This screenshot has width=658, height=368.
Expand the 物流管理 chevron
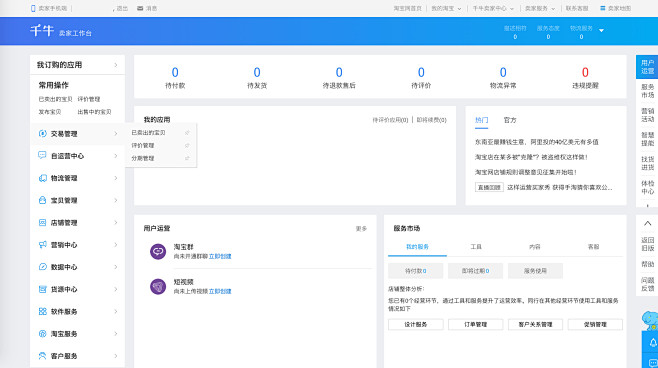116,178
